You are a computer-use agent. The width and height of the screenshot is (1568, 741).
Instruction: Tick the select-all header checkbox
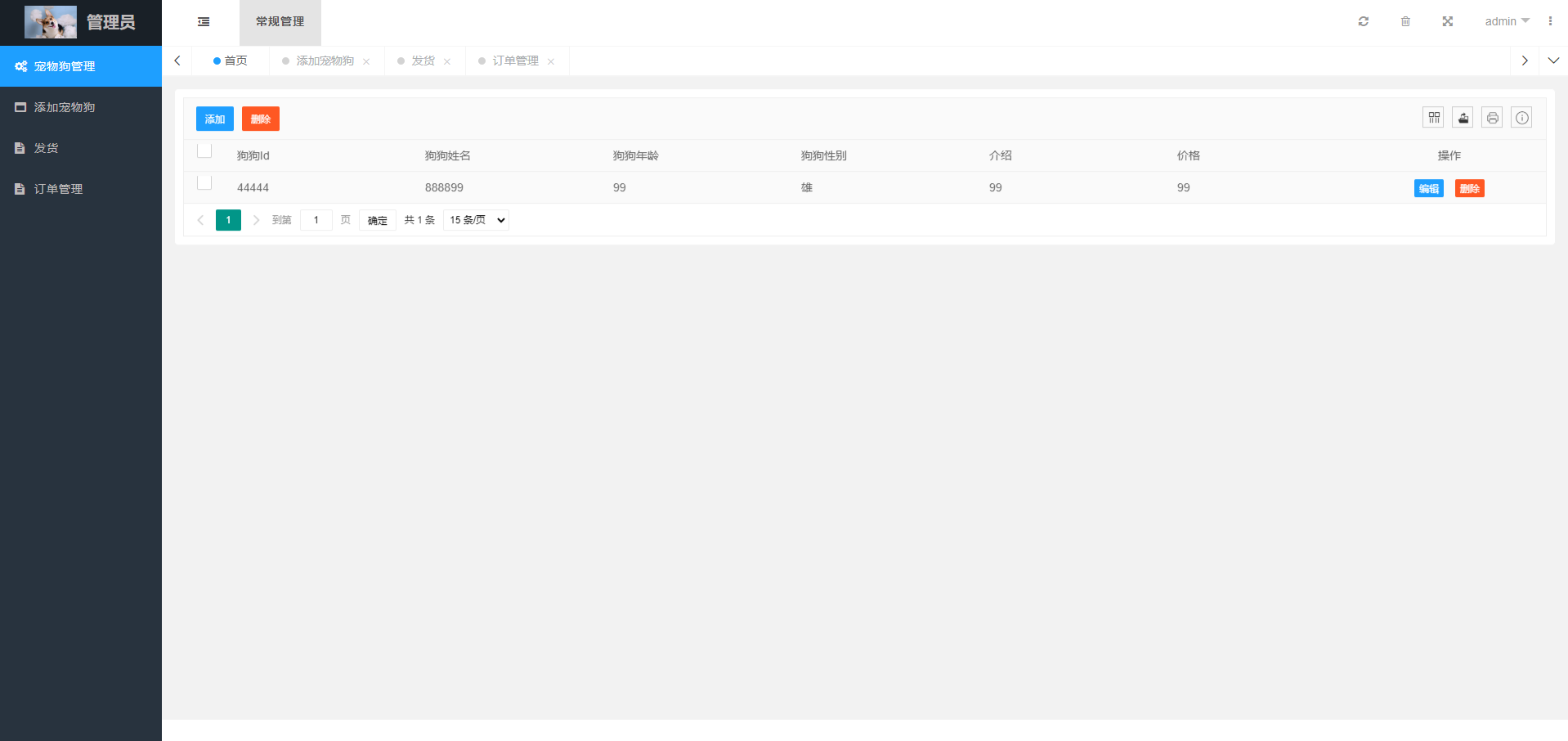click(204, 150)
